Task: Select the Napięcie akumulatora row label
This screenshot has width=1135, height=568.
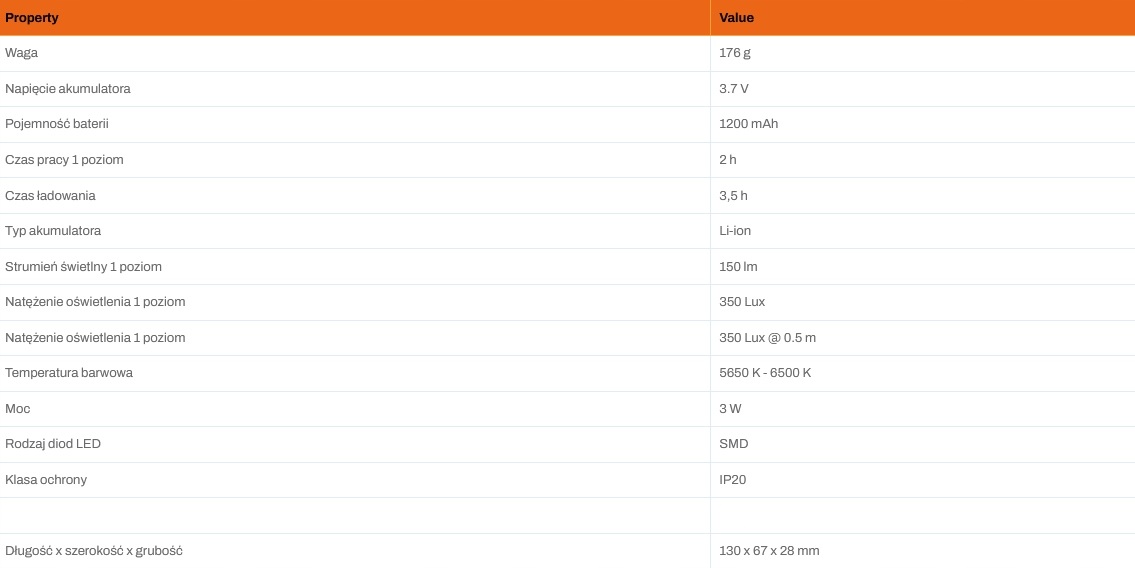Action: click(x=68, y=89)
